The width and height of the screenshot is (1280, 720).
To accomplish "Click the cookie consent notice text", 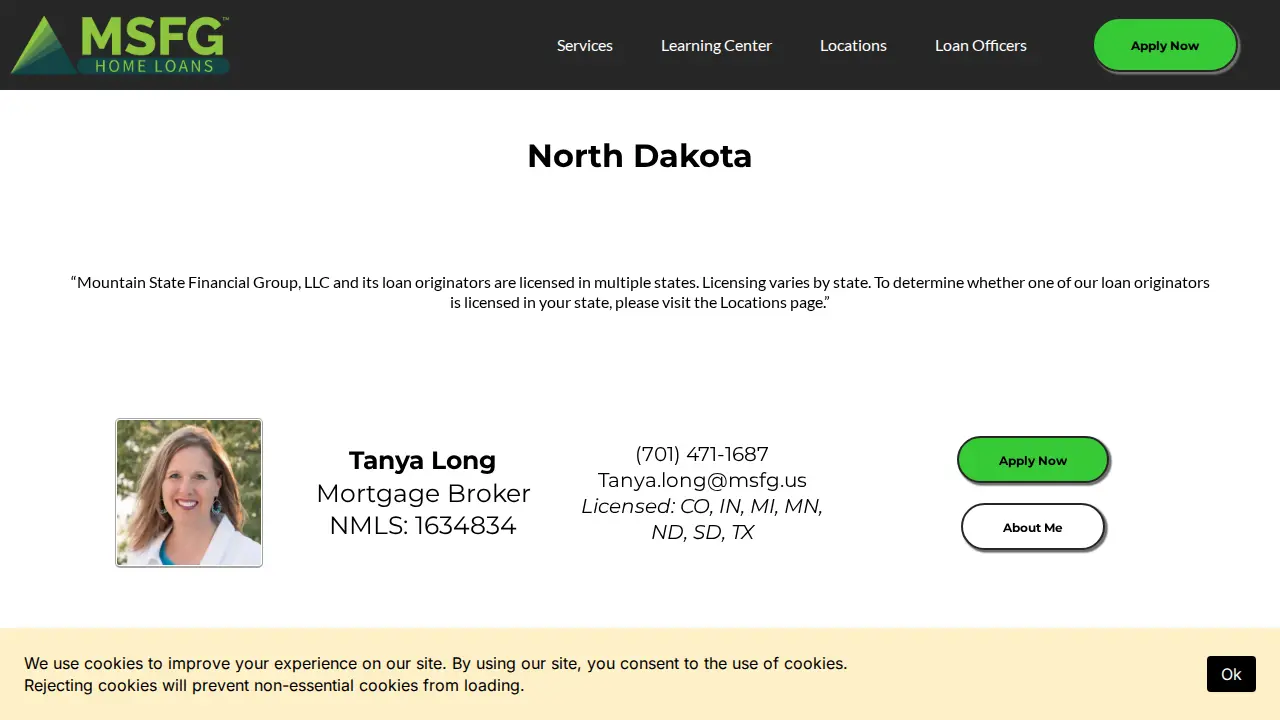I will (x=436, y=674).
